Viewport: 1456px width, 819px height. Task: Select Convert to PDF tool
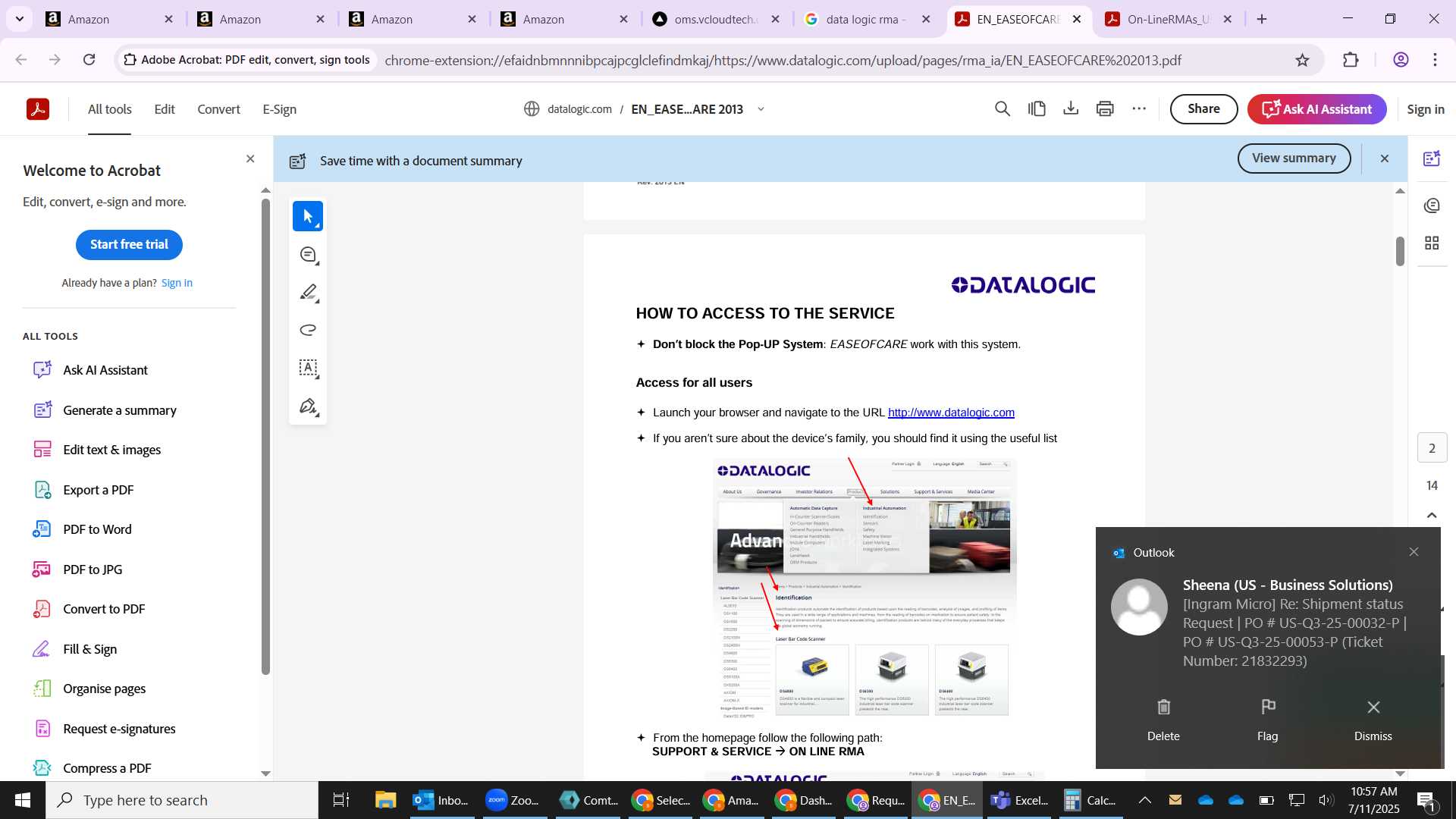point(104,609)
